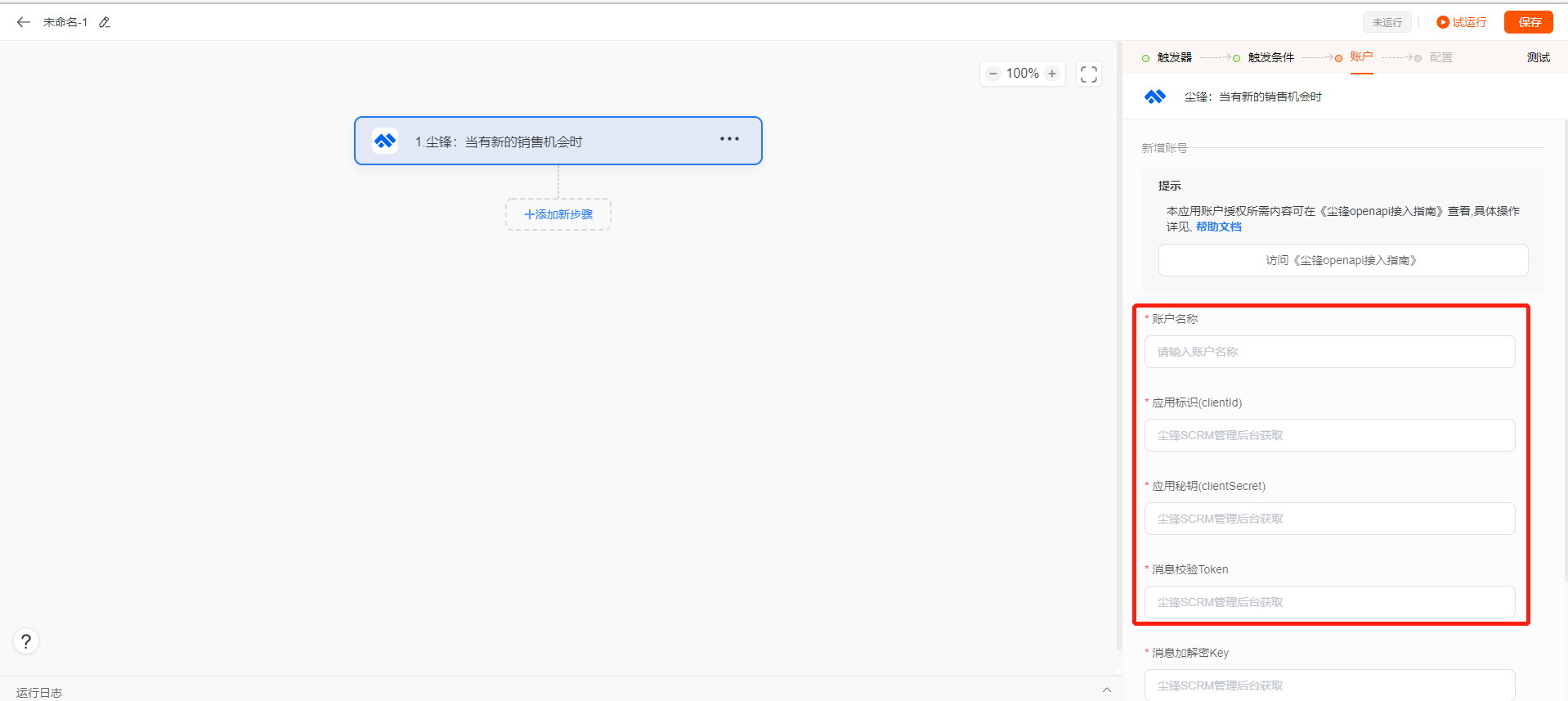
Task: Open the three-dots menu on step 1
Action: click(x=729, y=139)
